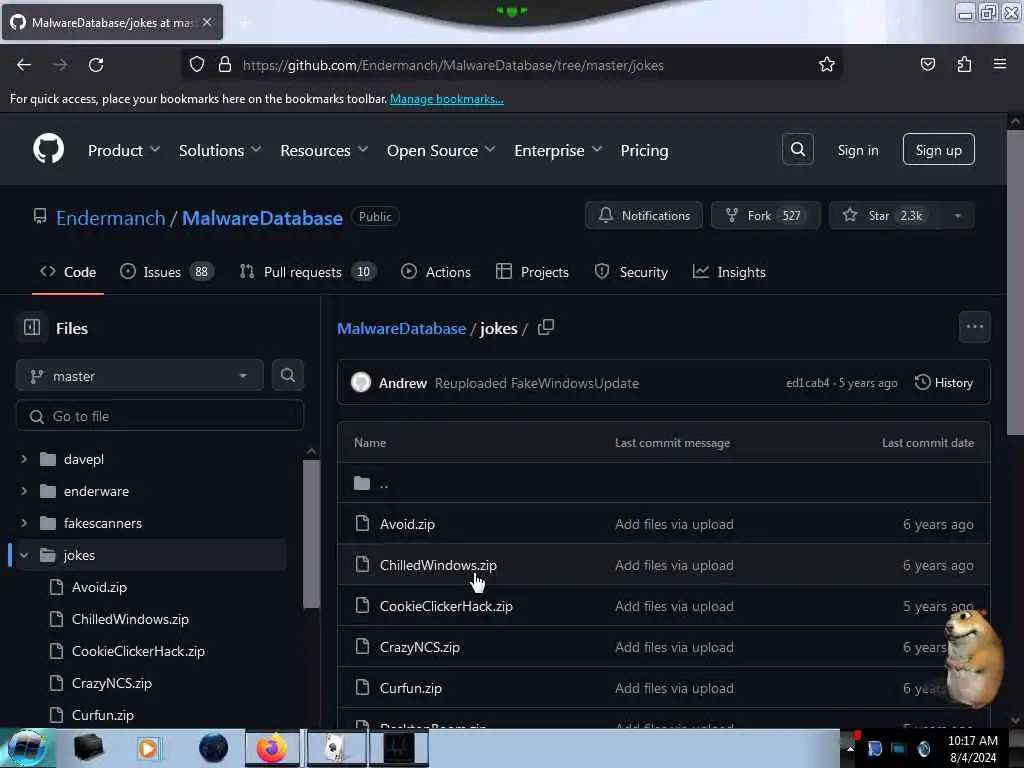The image size is (1024, 768).
Task: Collapse file tree with side panel icon
Action: coord(32,327)
